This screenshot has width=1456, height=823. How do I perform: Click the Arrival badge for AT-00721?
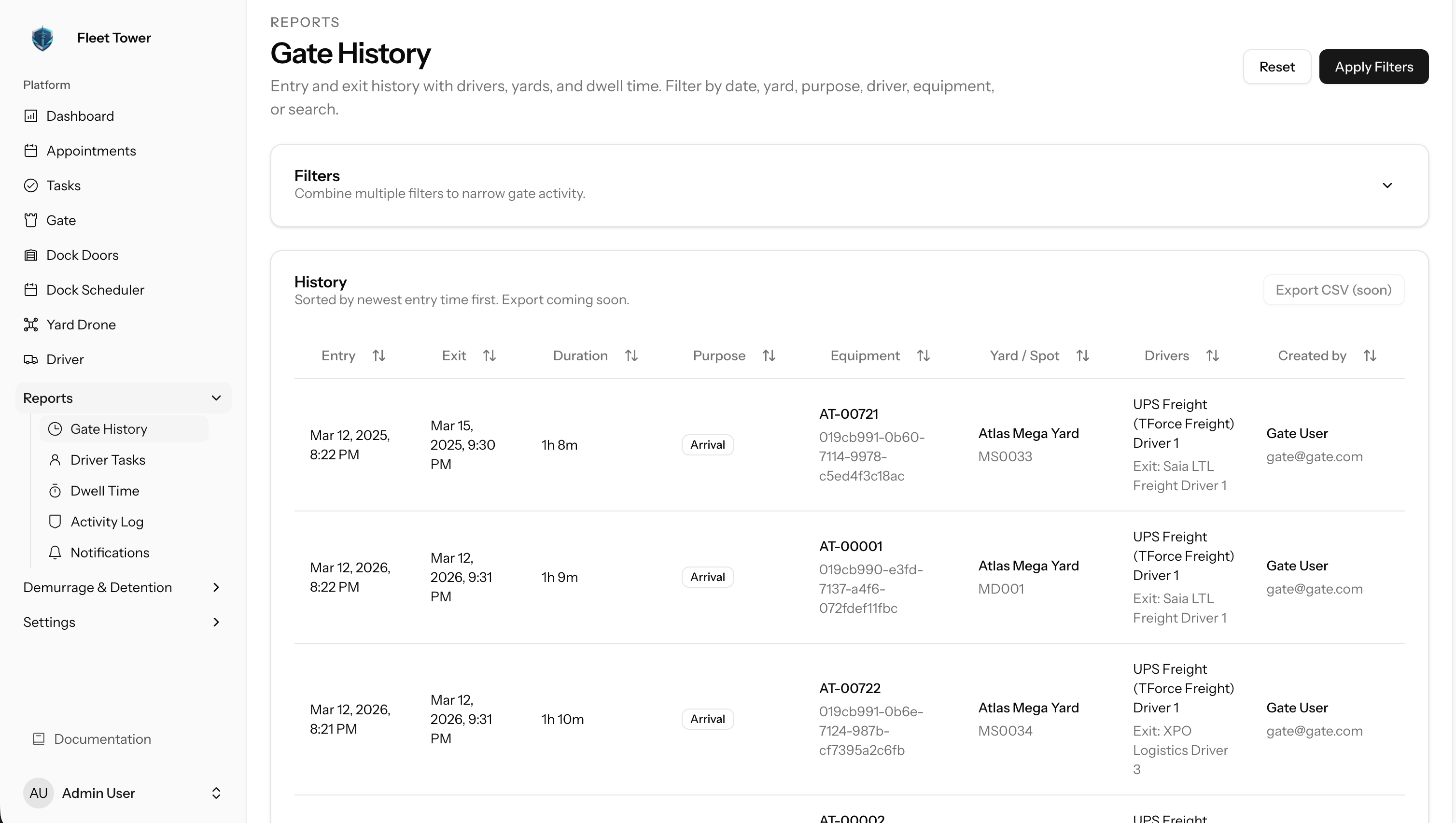(707, 445)
